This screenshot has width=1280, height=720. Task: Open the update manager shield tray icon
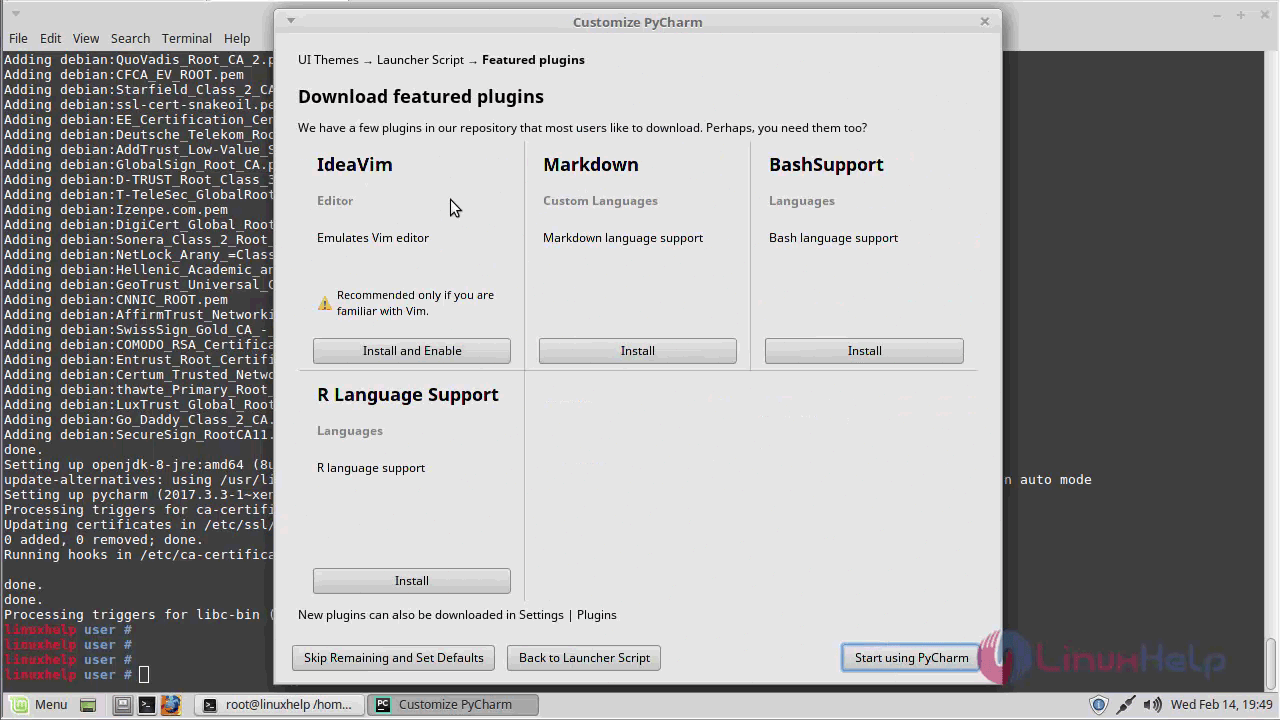click(x=1098, y=705)
